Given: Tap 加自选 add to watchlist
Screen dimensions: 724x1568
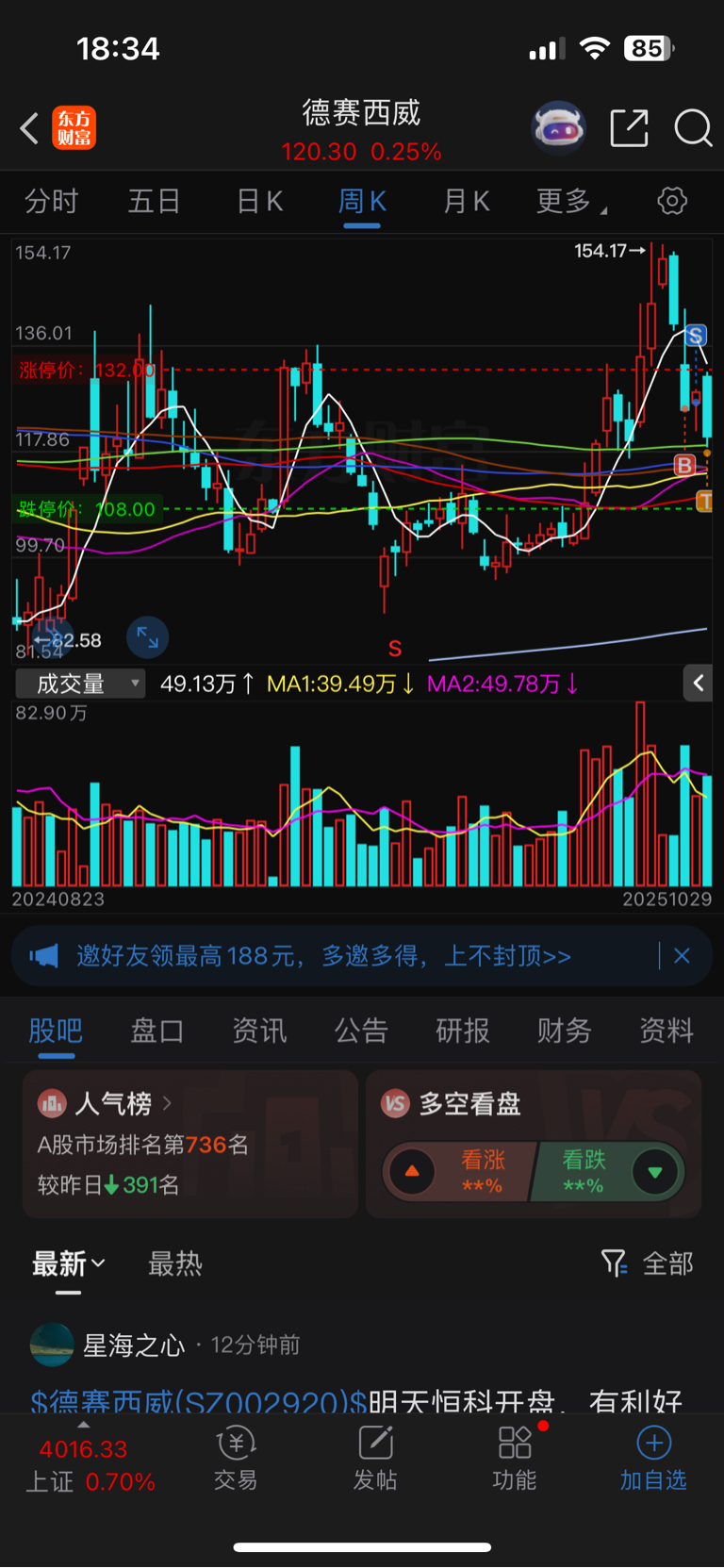Looking at the screenshot, I should coord(653,1458).
